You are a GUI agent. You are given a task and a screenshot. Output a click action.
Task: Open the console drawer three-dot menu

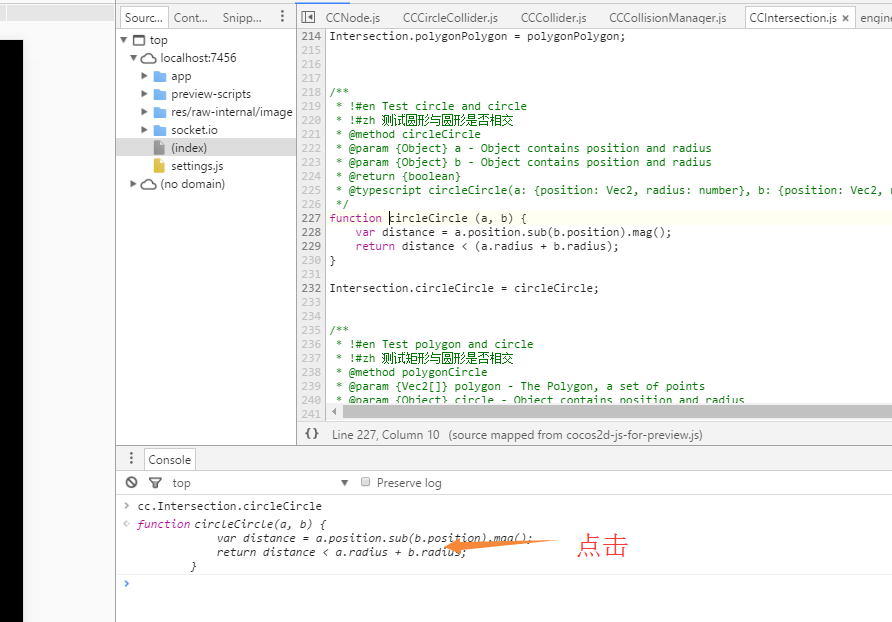click(131, 458)
